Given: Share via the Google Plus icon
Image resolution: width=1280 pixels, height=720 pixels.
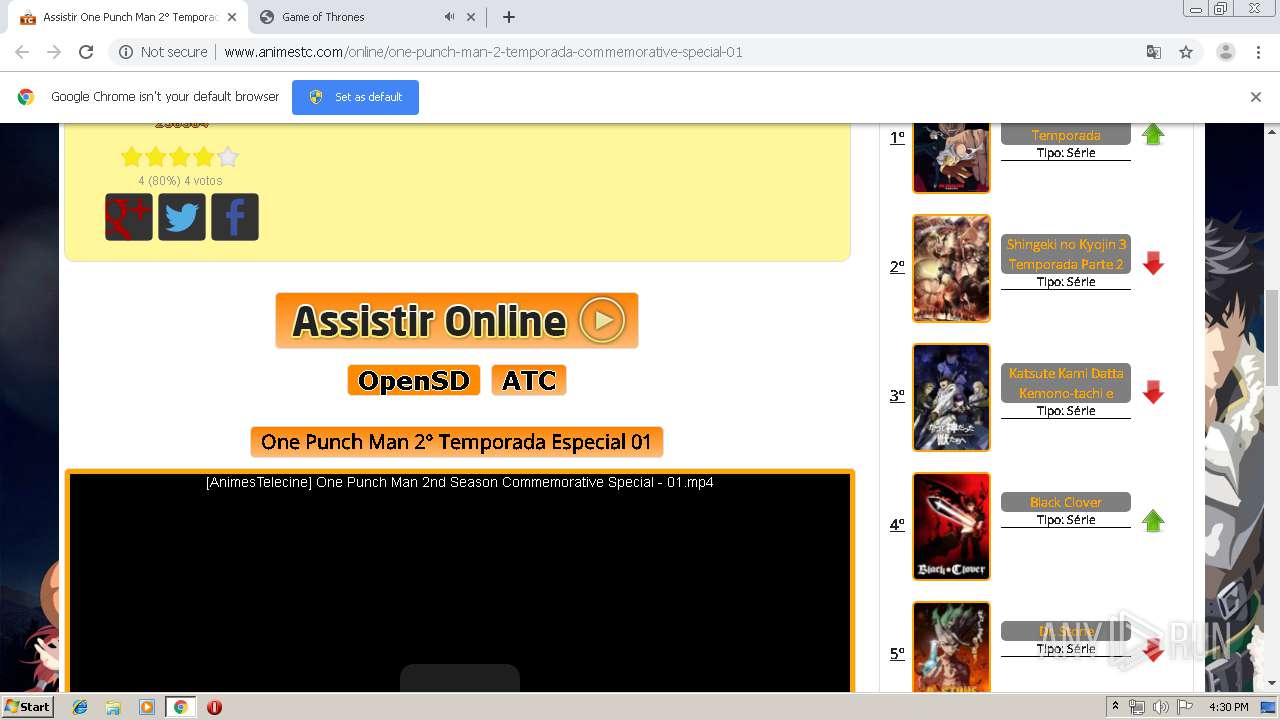Looking at the screenshot, I should coord(129,217).
